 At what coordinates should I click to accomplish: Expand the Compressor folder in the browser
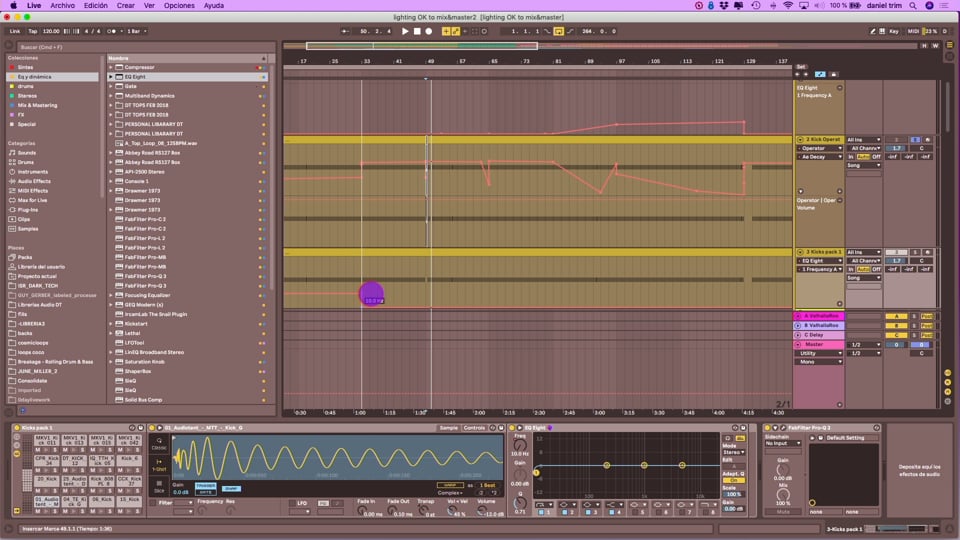click(x=111, y=67)
